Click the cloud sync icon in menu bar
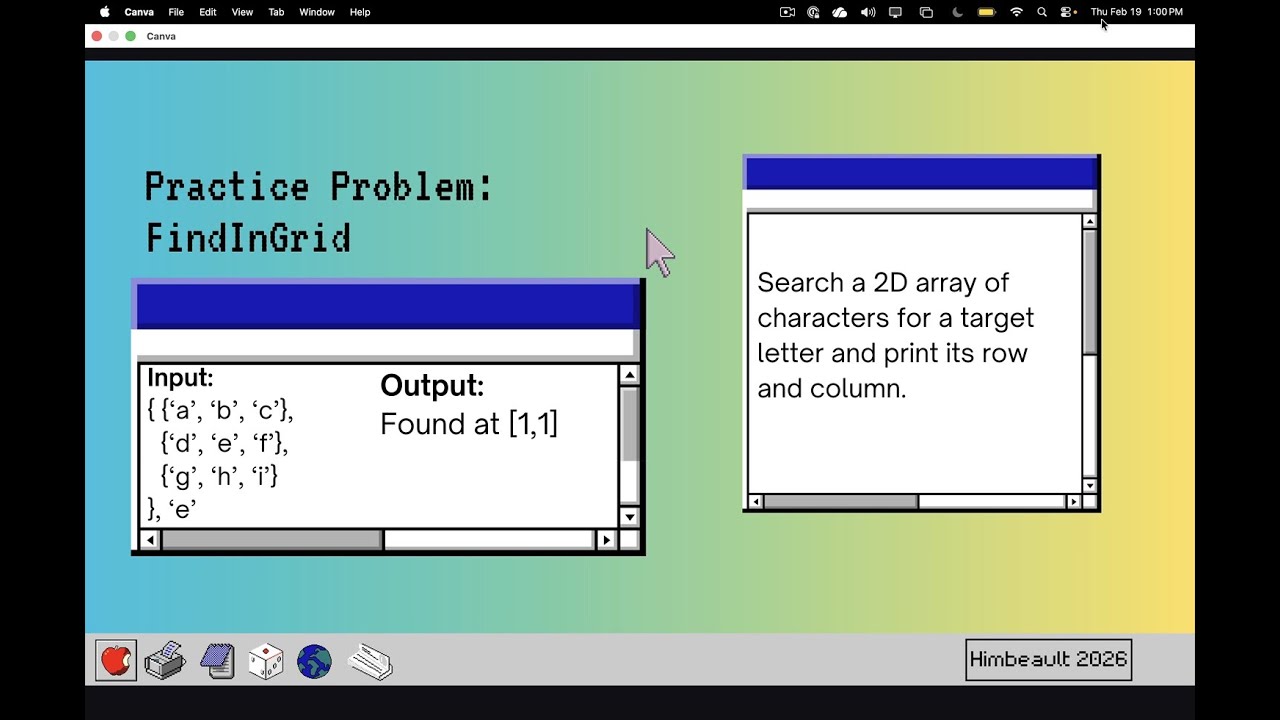 [x=840, y=12]
